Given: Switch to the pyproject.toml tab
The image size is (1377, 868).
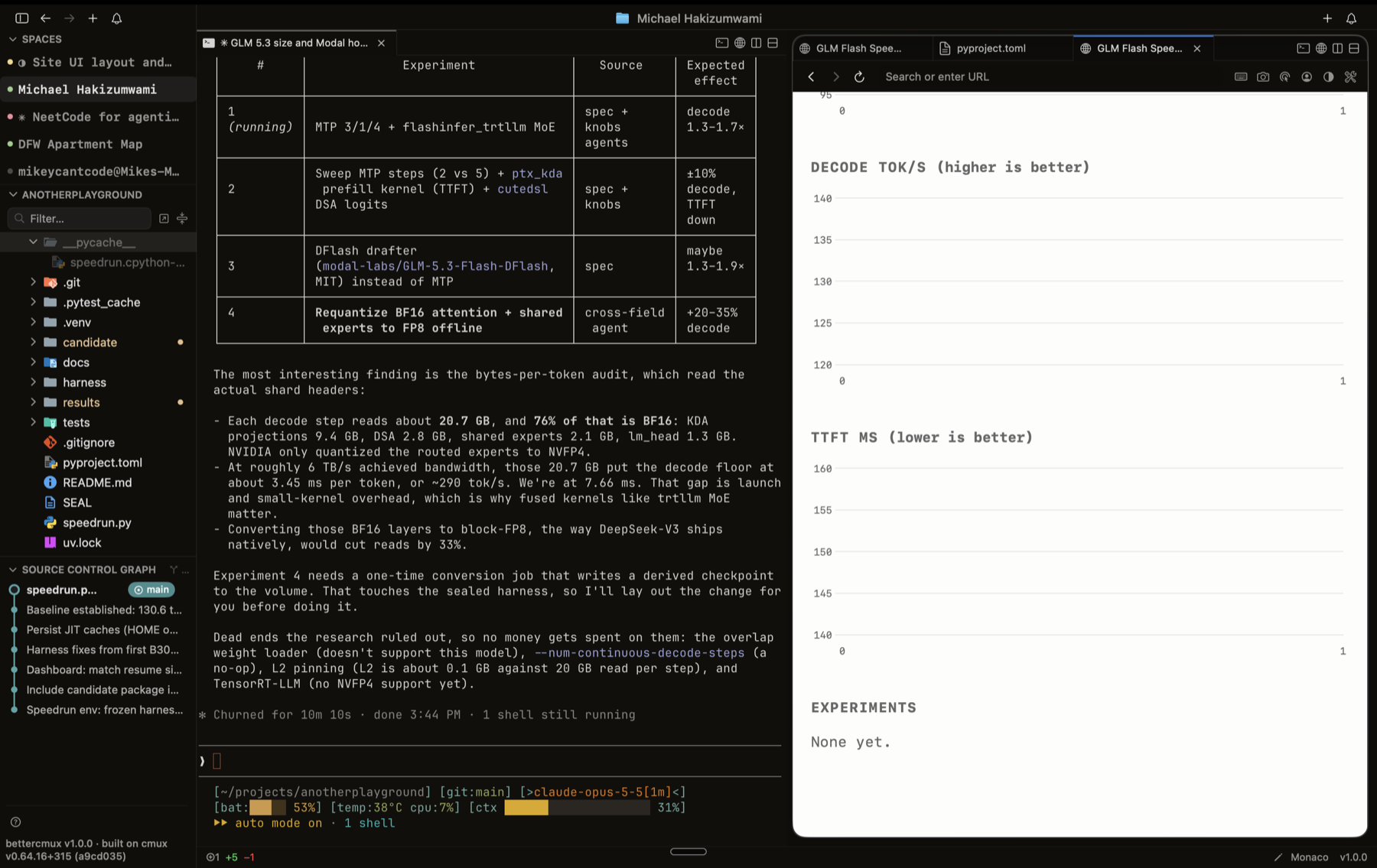Looking at the screenshot, I should 1002,48.
